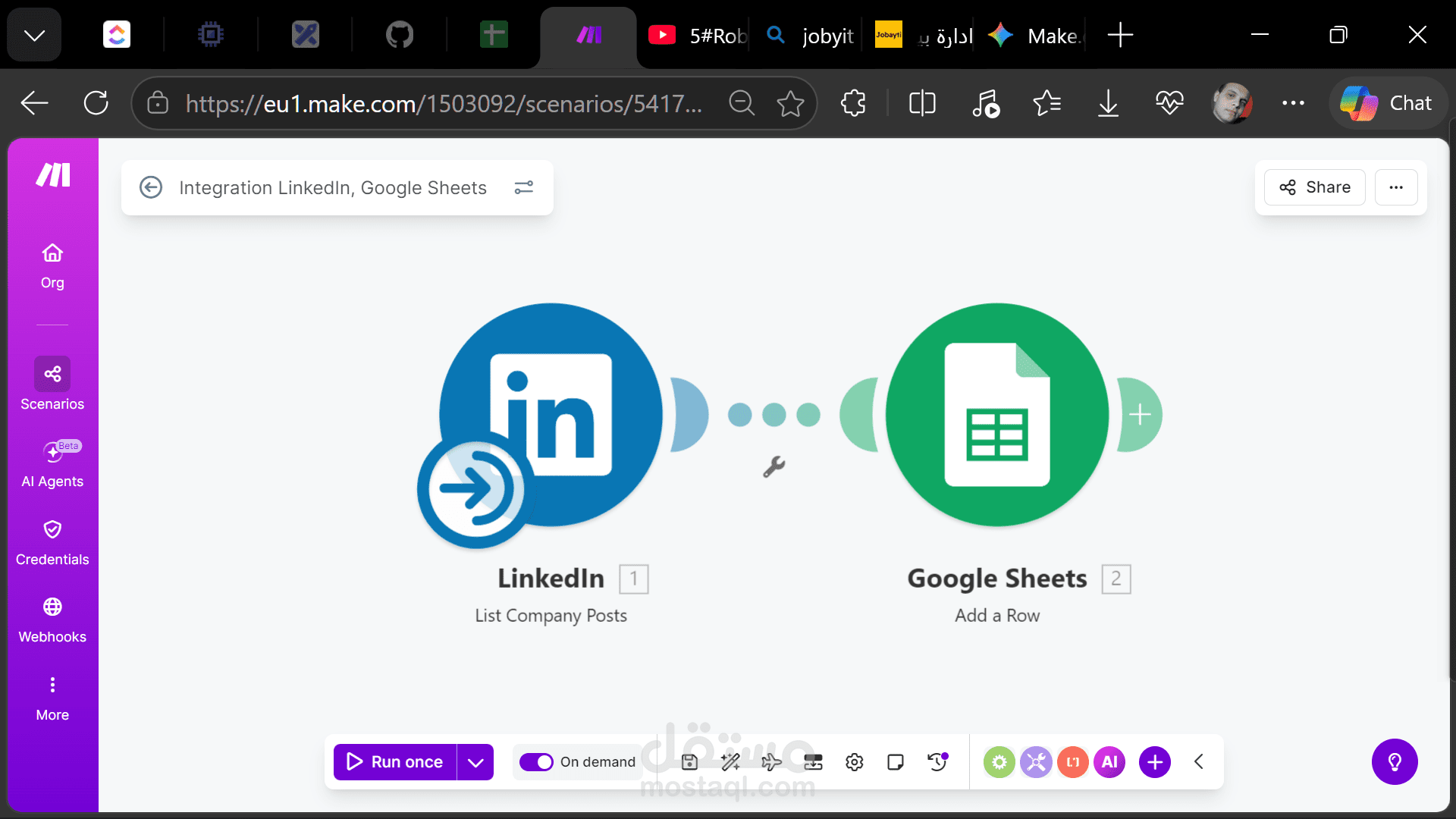The height and width of the screenshot is (819, 1456).
Task: Open the three-dot menu beside Share
Action: 1396,187
